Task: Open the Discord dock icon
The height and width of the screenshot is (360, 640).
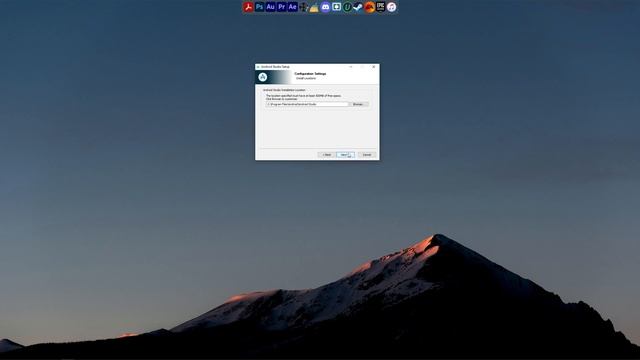Action: (325, 7)
